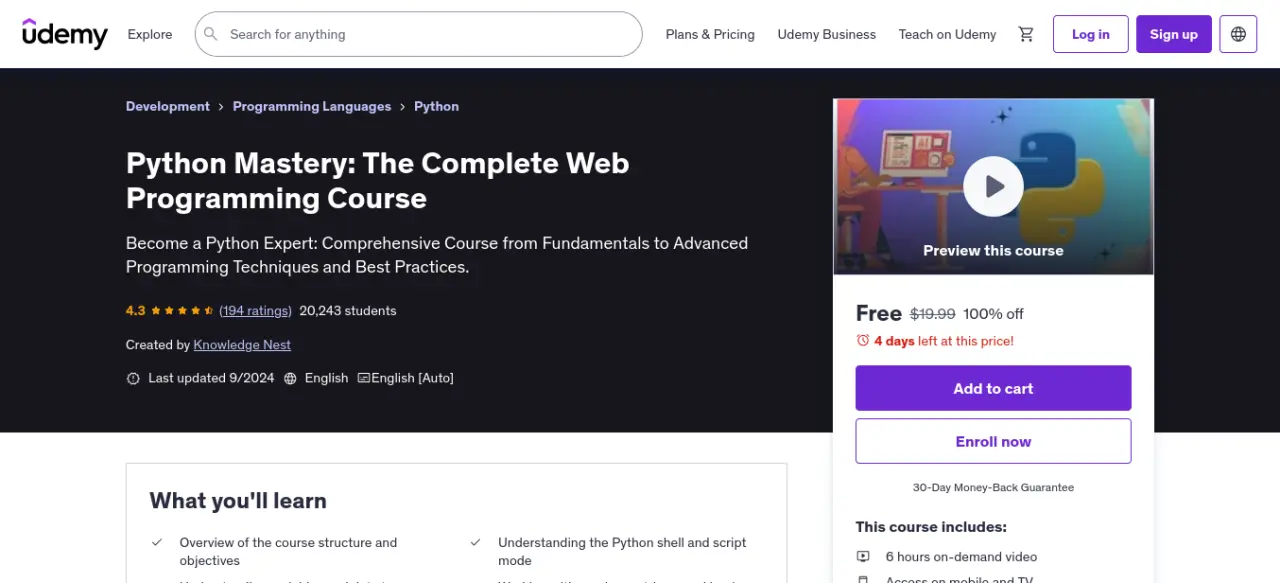Click the closed captions icon
The width and height of the screenshot is (1280, 583).
[x=364, y=378]
